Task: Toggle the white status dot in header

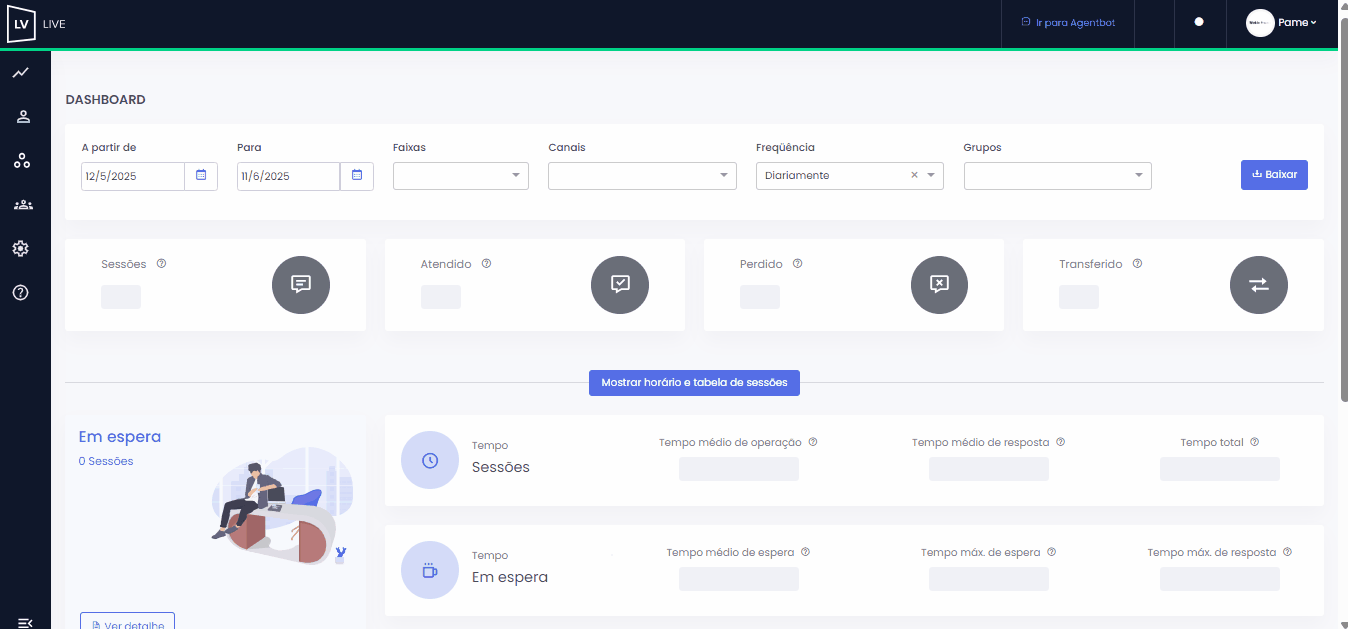Action: pos(1199,22)
